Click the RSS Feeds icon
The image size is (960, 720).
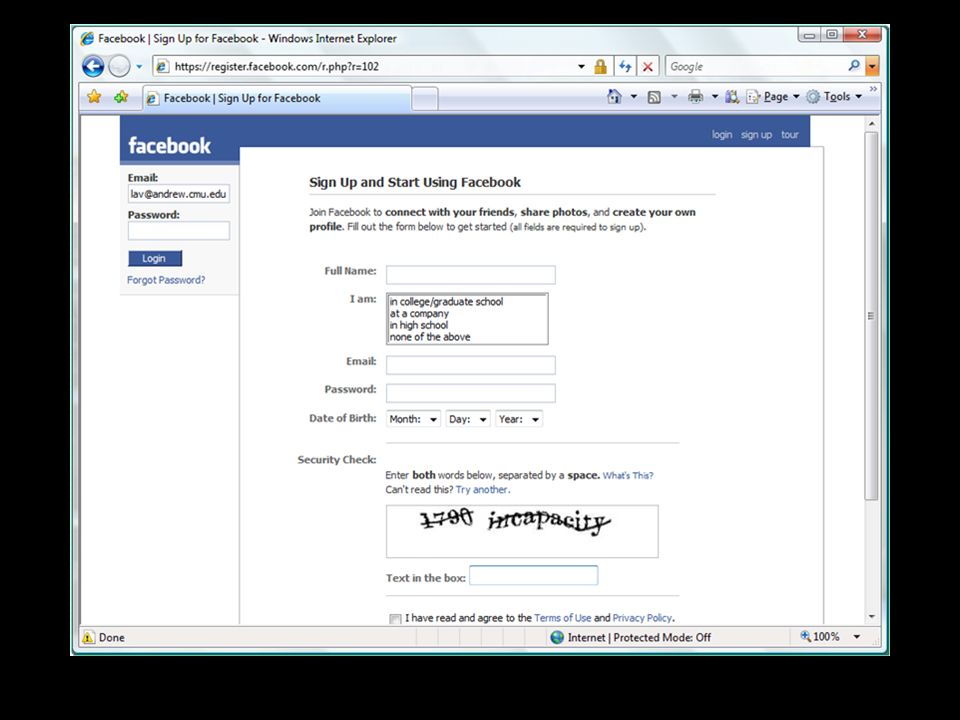654,97
